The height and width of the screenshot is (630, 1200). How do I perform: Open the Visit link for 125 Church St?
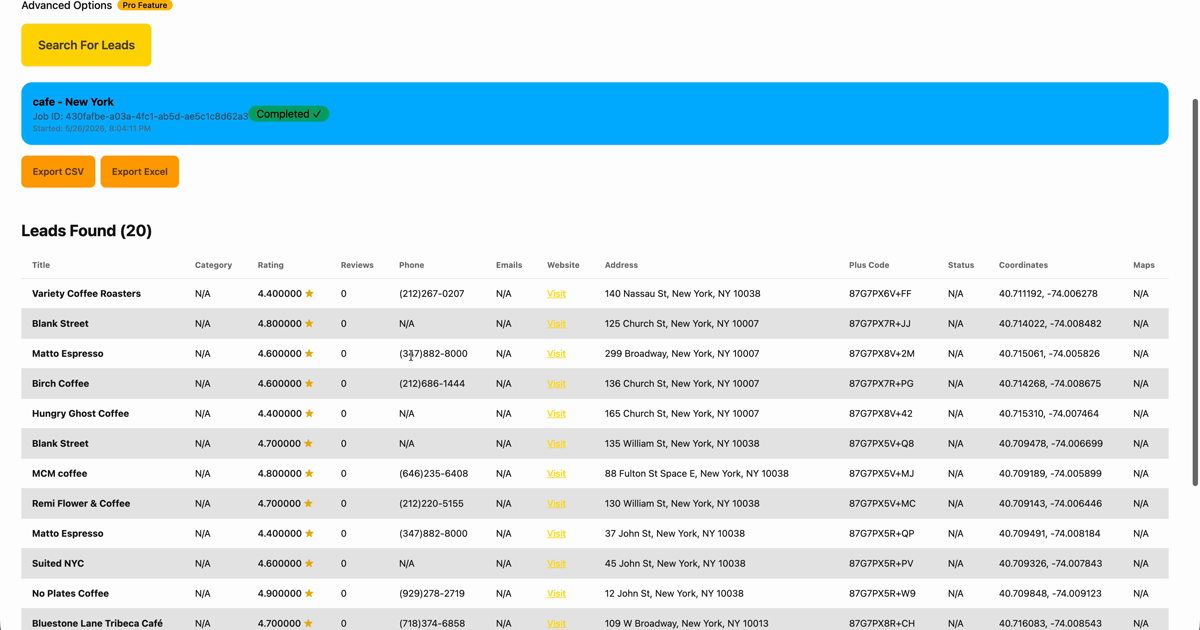click(x=556, y=324)
